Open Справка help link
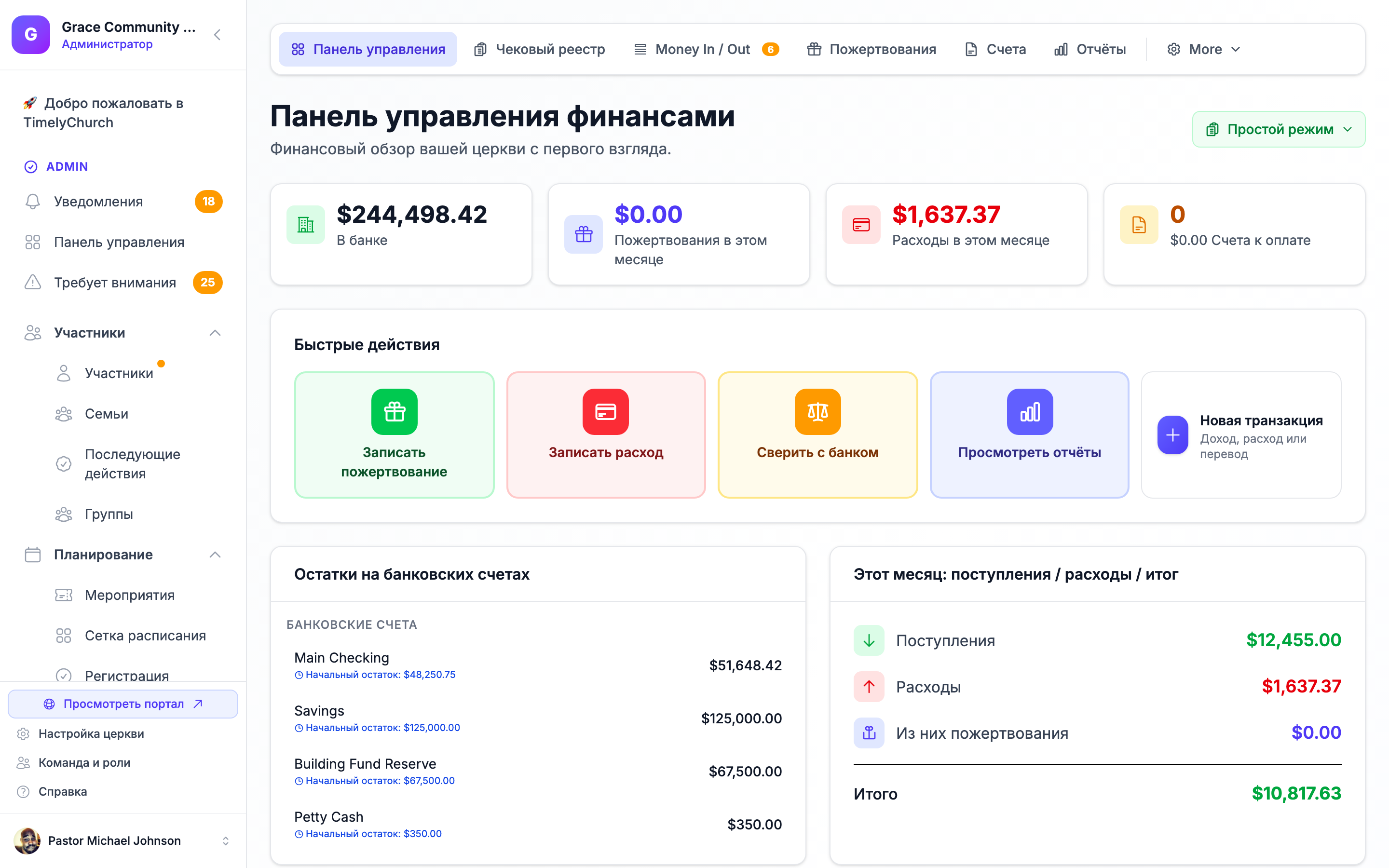The height and width of the screenshot is (868, 1389). pyautogui.click(x=62, y=792)
